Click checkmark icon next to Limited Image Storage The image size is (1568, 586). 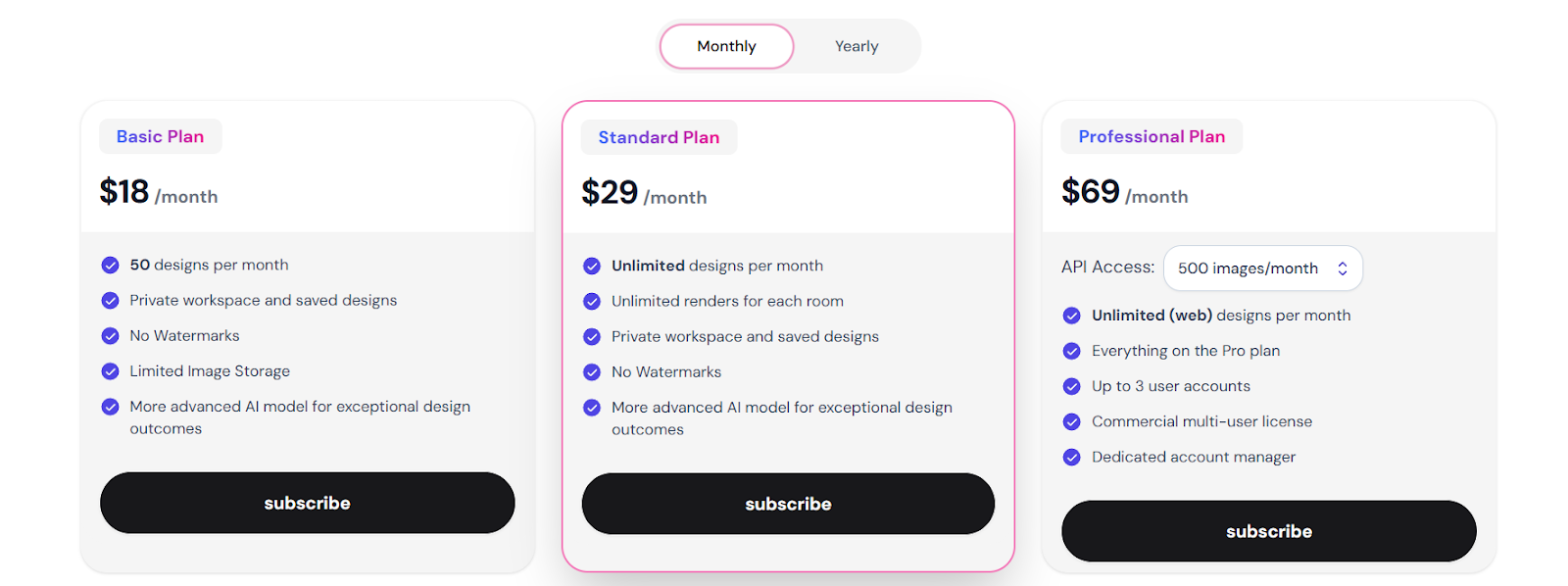[x=111, y=370]
